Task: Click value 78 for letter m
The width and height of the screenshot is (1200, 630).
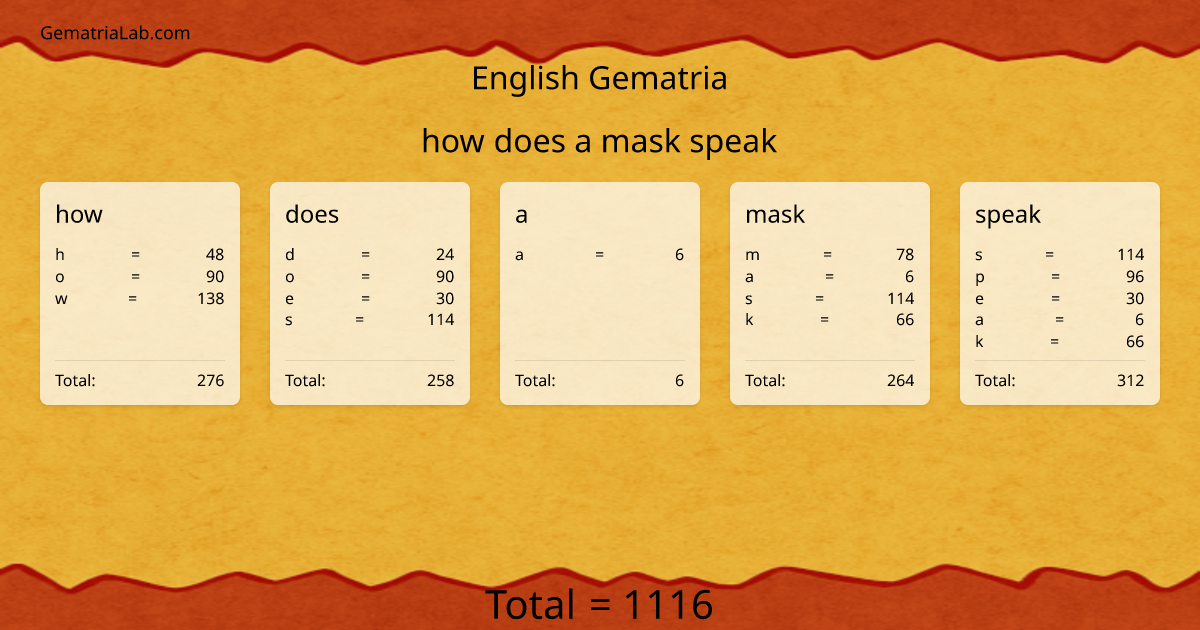Action: pos(905,254)
